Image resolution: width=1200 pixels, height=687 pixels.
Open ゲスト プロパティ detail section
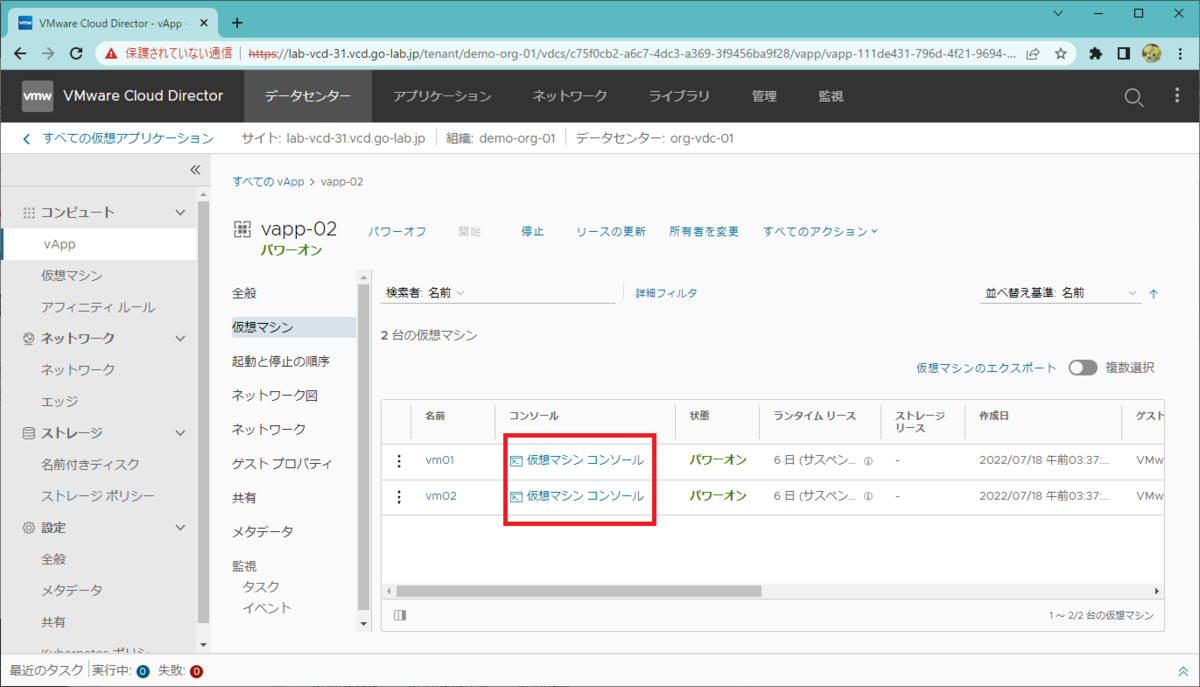point(282,464)
